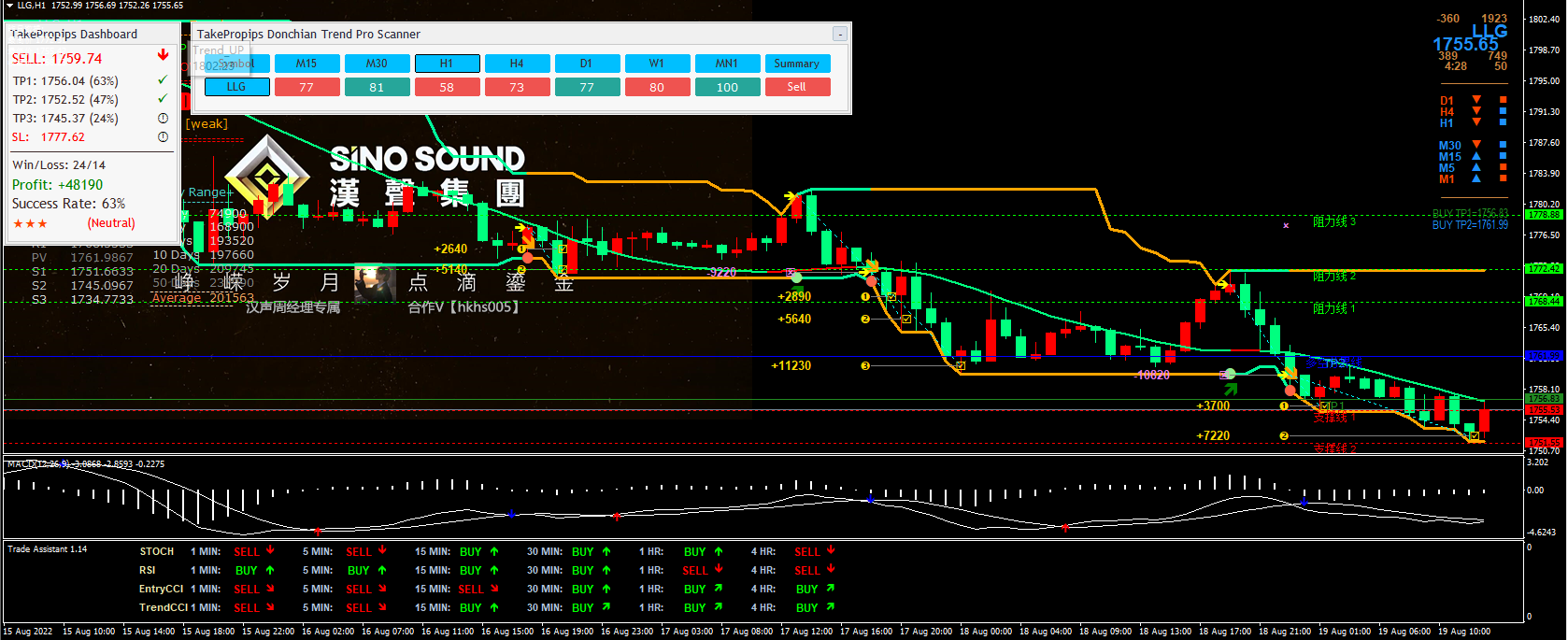Viewport: 1568px width, 640px height.
Task: Click the green checkmark next to TP2
Action: click(x=163, y=98)
